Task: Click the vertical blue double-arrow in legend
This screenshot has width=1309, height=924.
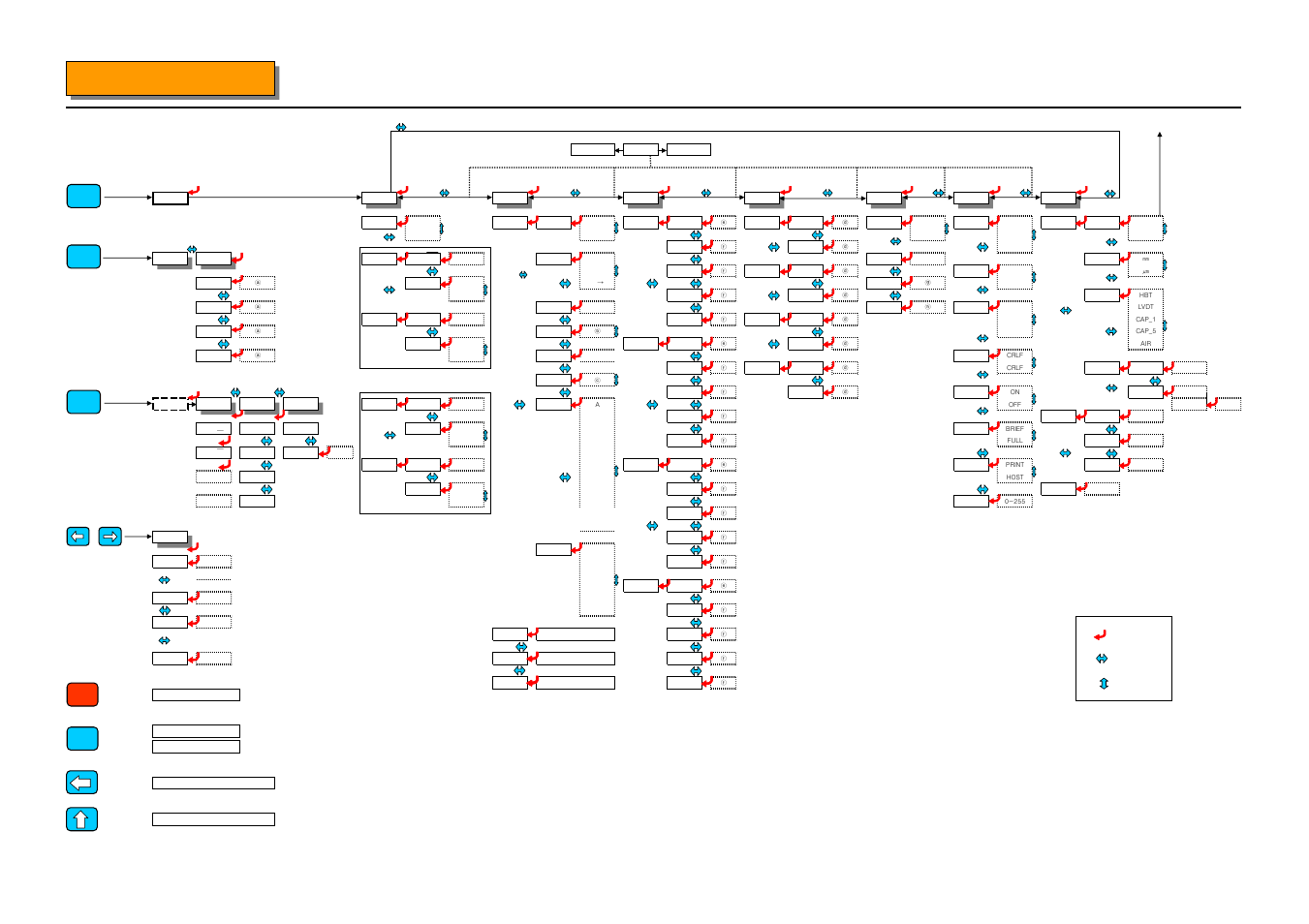Action: tap(1104, 683)
